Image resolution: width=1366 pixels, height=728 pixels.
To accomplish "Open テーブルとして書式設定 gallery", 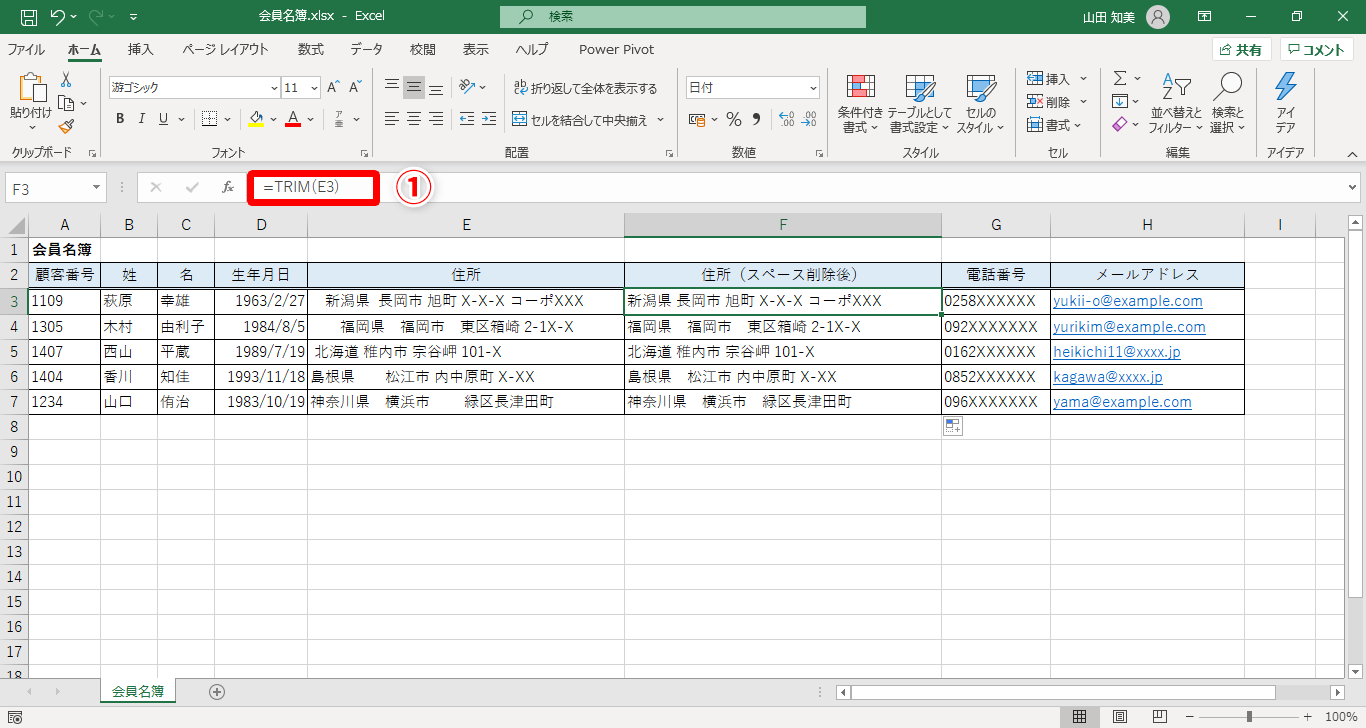I will (x=920, y=104).
